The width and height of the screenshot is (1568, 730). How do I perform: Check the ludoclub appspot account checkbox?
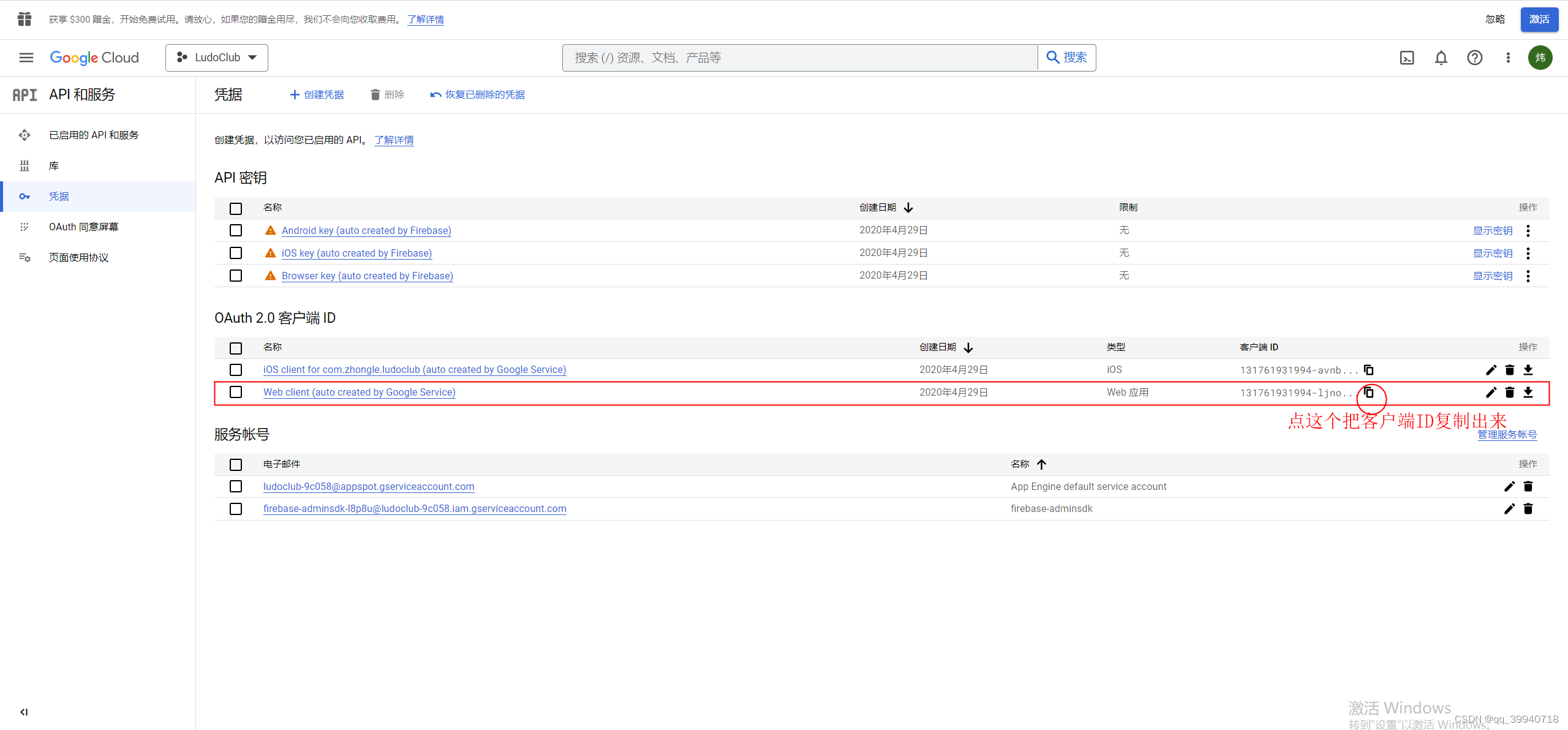(236, 486)
